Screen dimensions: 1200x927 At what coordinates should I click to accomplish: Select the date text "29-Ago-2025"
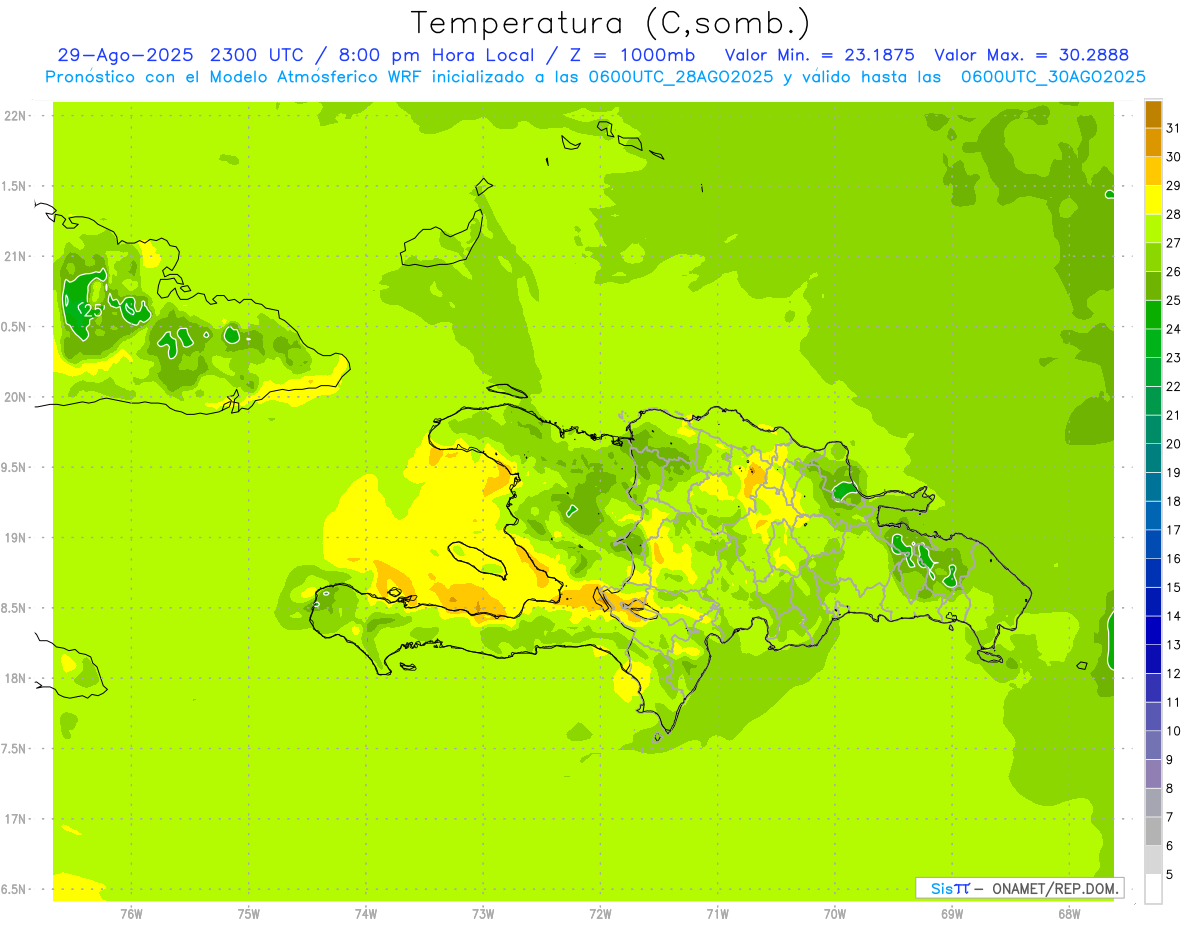point(125,55)
